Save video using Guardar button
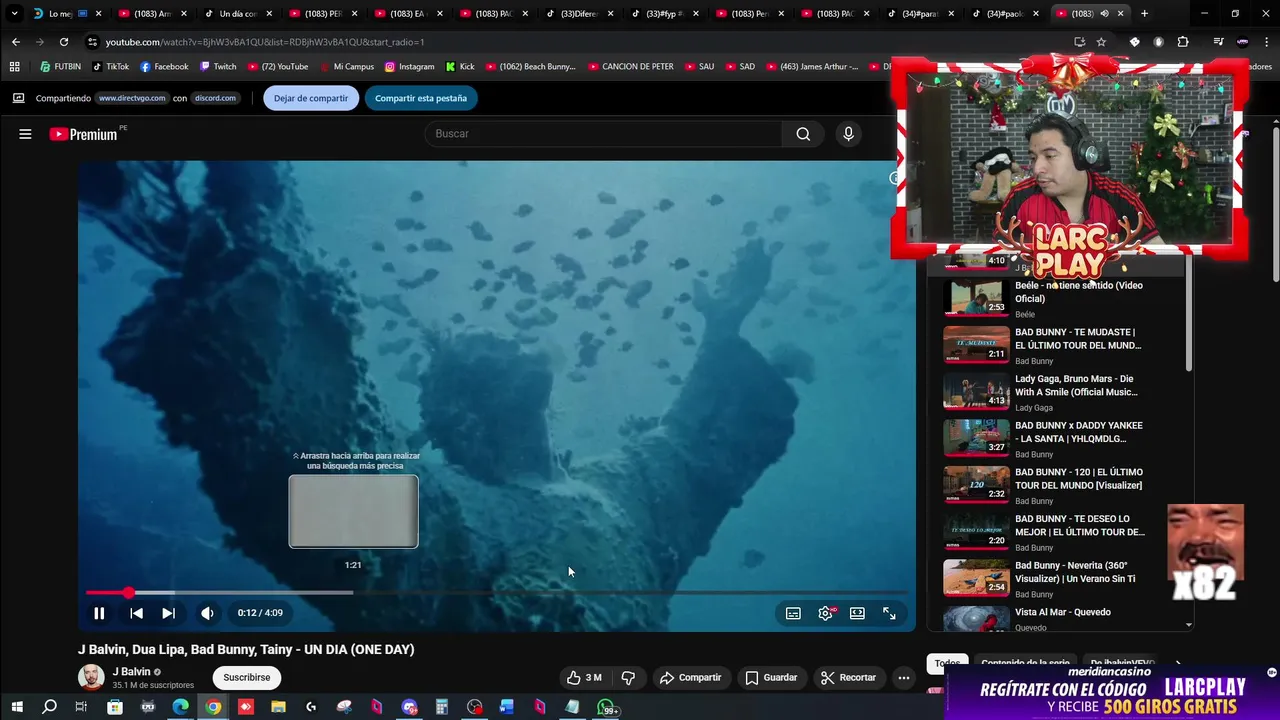The height and width of the screenshot is (720, 1280). click(x=772, y=677)
